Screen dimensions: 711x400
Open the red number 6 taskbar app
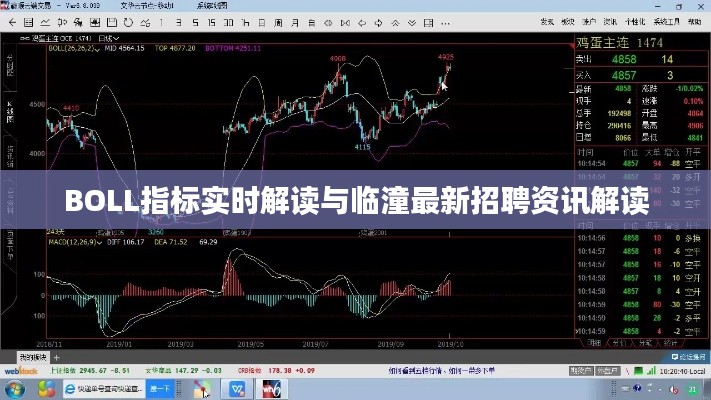[270, 387]
